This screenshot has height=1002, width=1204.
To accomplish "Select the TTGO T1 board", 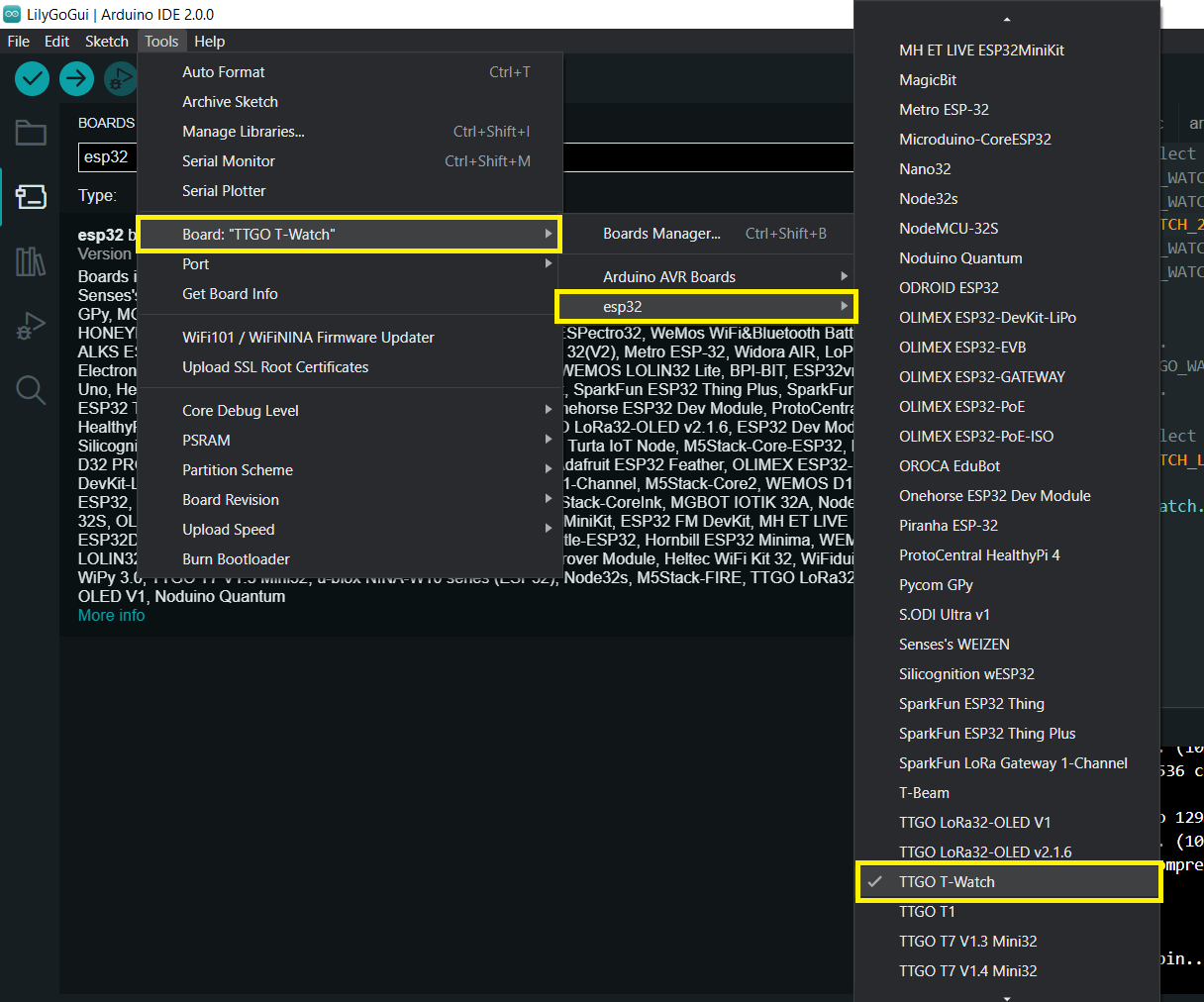I will (x=1007, y=911).
